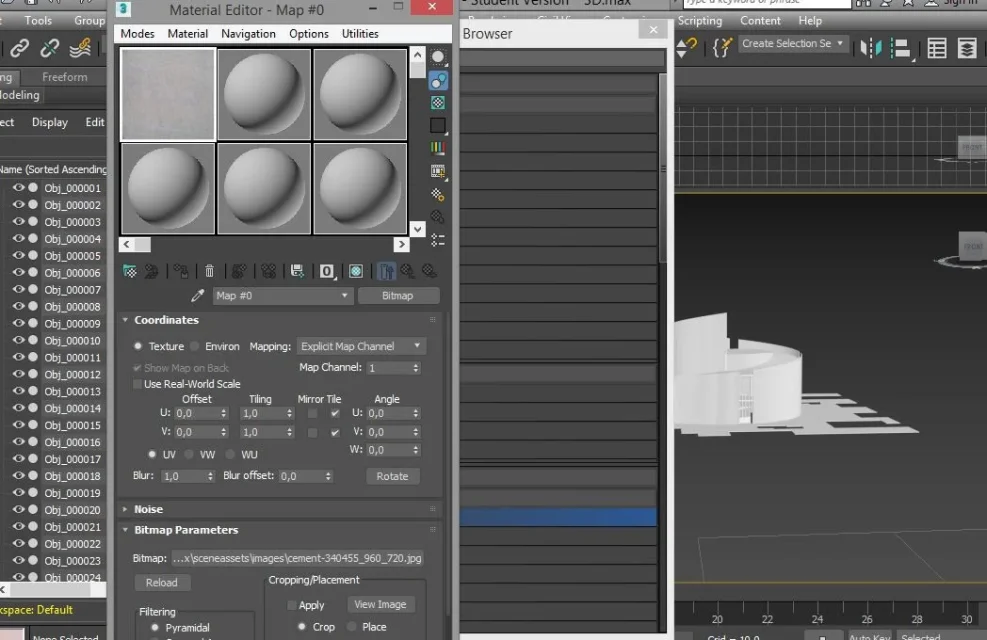This screenshot has height=640, width=987.
Task: Toggle the Backlight icon in side toolbar
Action: 438,80
